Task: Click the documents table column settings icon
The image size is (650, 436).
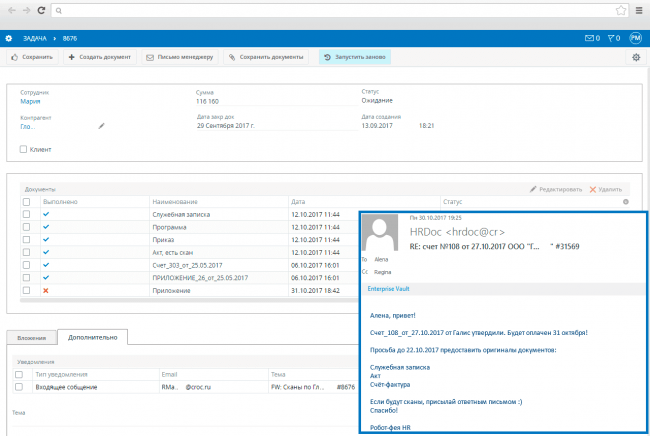Action: click(626, 201)
